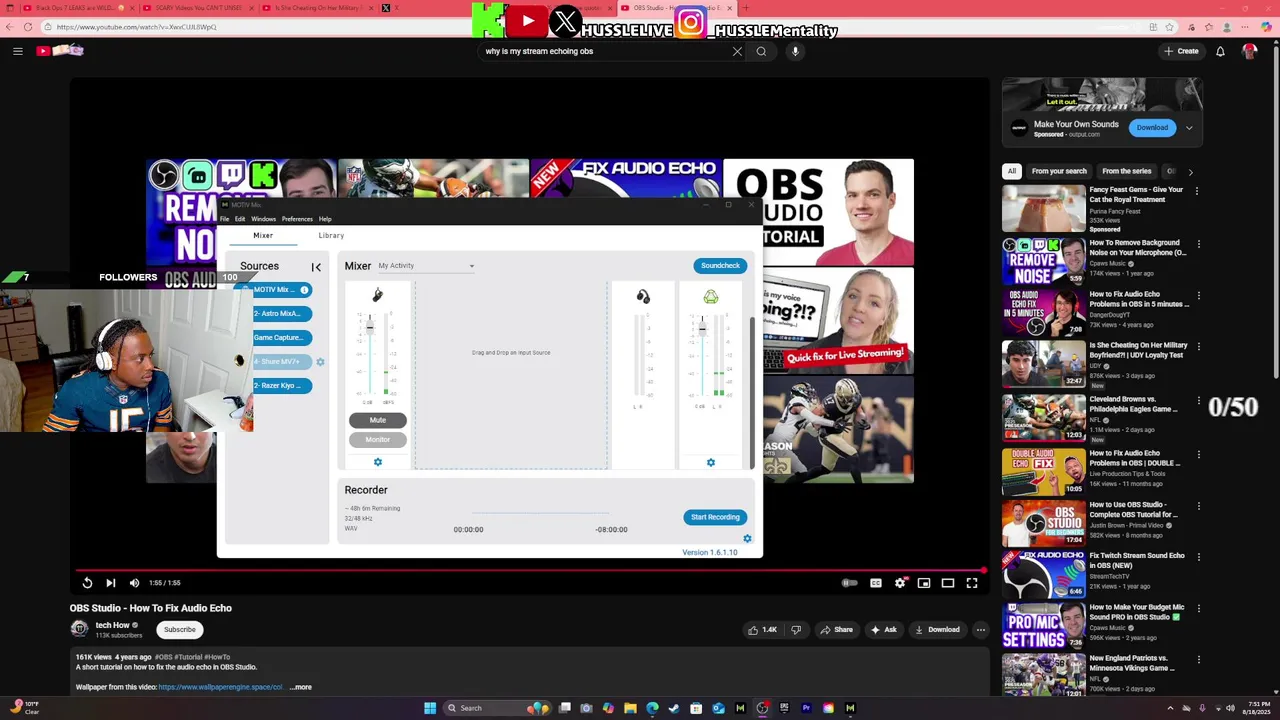
Task: Select the Razer Kiyo source
Action: point(278,386)
